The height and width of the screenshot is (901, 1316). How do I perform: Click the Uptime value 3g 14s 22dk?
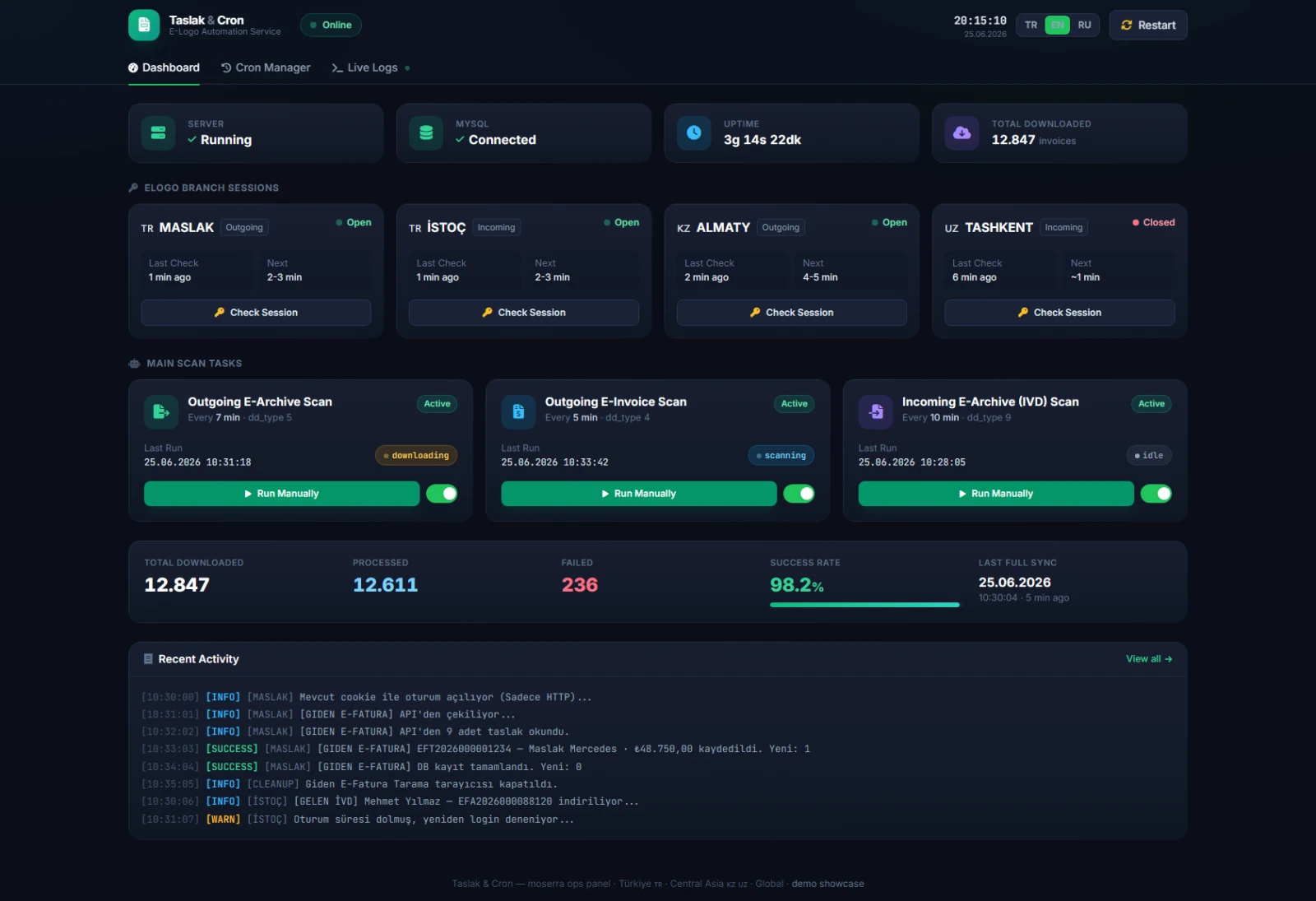click(762, 140)
